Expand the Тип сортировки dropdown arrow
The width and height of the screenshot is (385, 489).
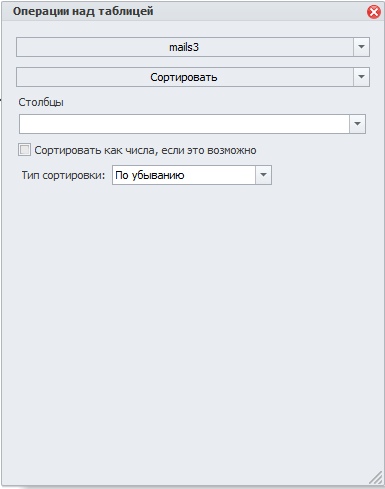coord(263,175)
